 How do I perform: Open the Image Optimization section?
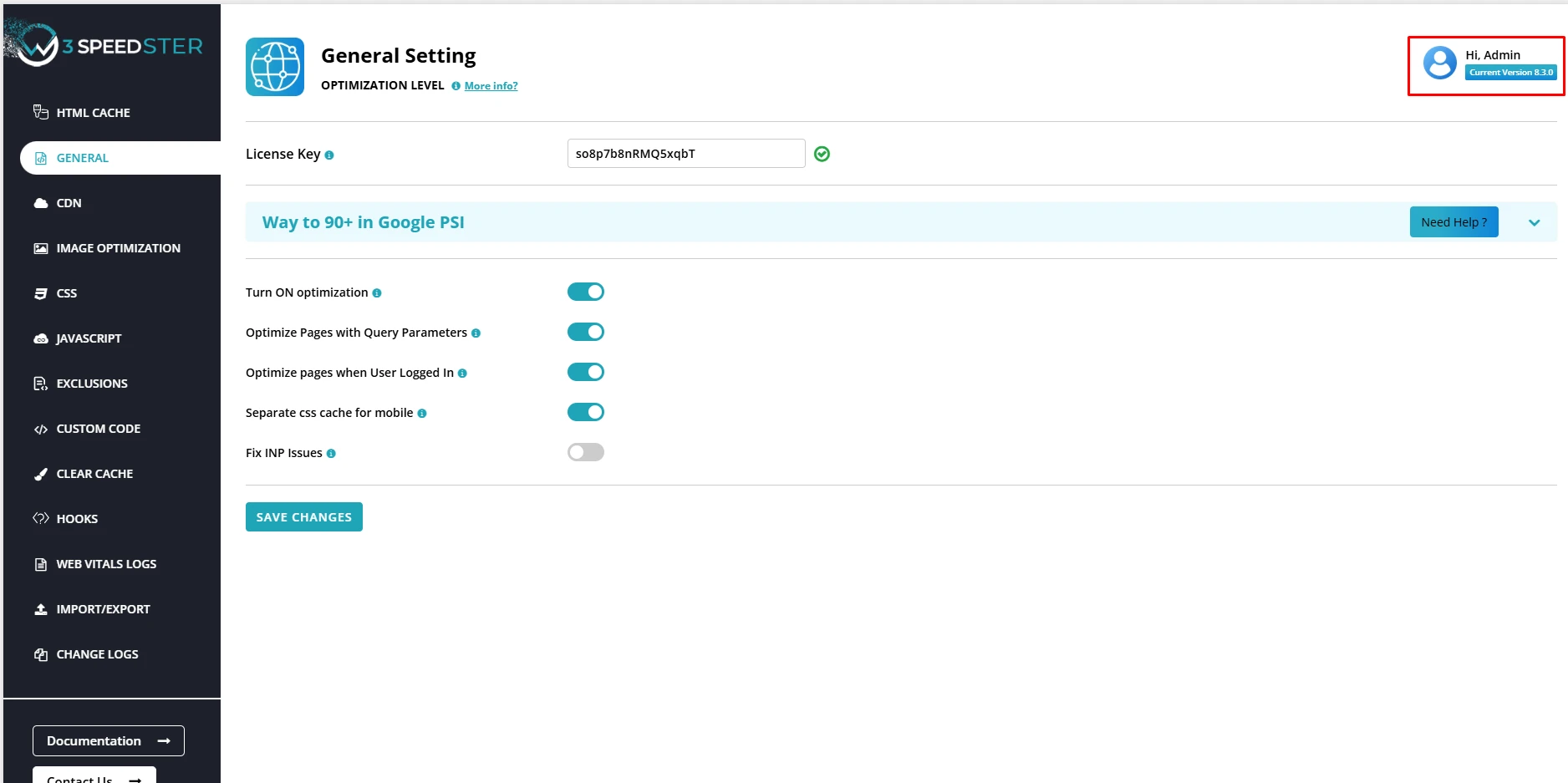coord(118,248)
